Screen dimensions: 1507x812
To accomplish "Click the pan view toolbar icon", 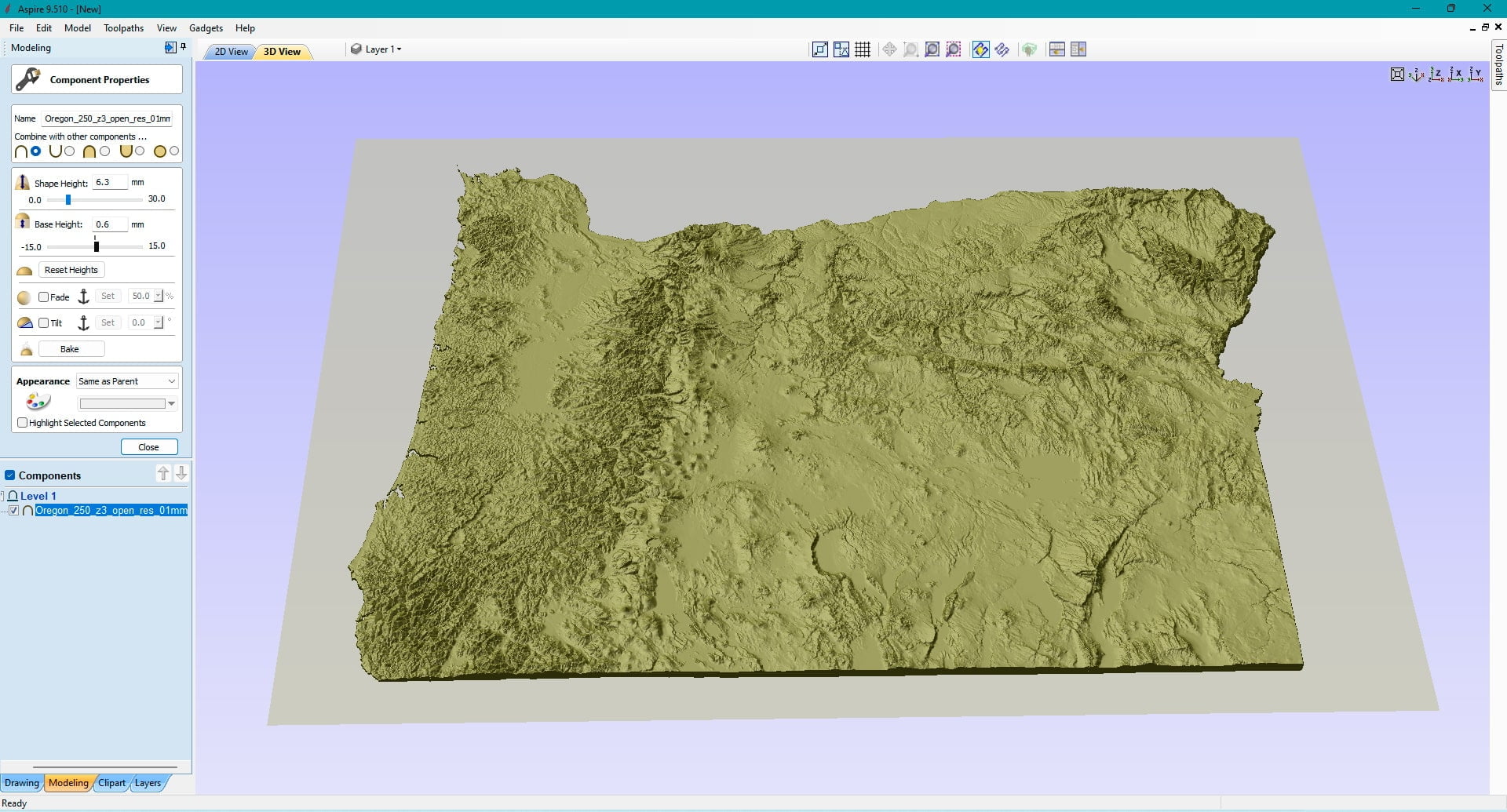I will pyautogui.click(x=889, y=49).
